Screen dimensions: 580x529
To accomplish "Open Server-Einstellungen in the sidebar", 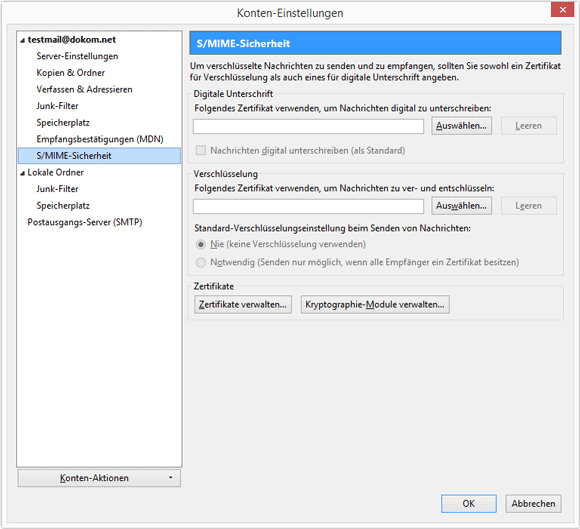I will click(77, 56).
